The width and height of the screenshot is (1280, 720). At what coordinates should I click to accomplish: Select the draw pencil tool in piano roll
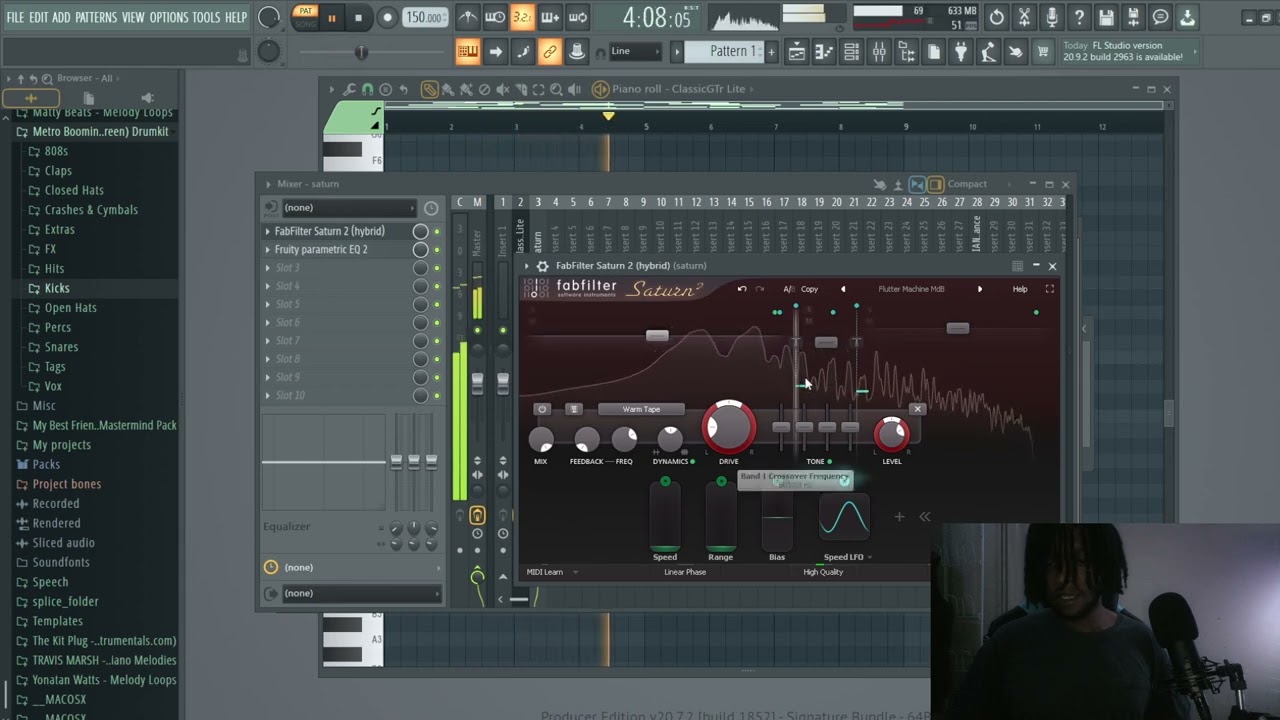click(429, 89)
